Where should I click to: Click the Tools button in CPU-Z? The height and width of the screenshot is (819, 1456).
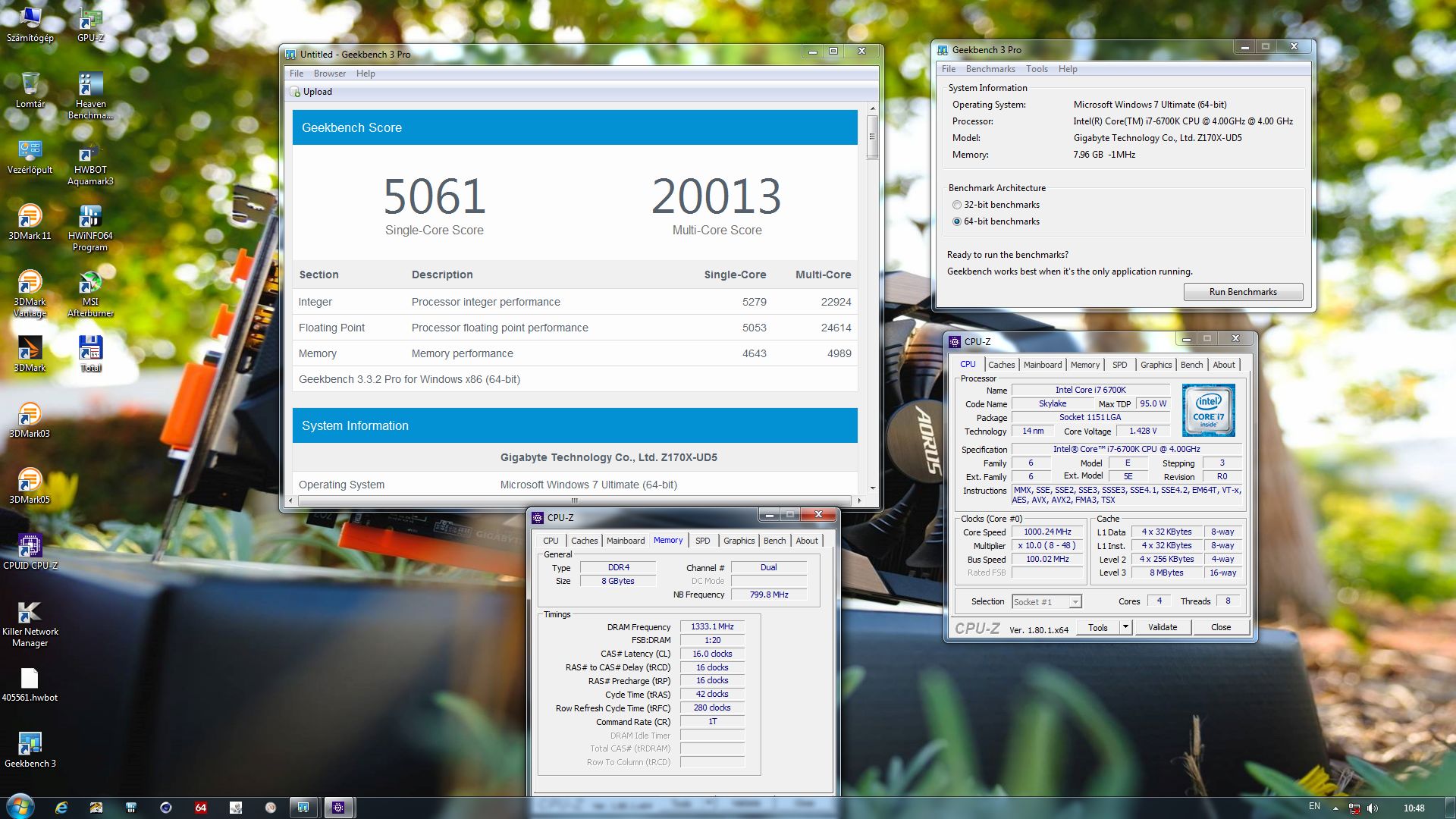click(1098, 627)
